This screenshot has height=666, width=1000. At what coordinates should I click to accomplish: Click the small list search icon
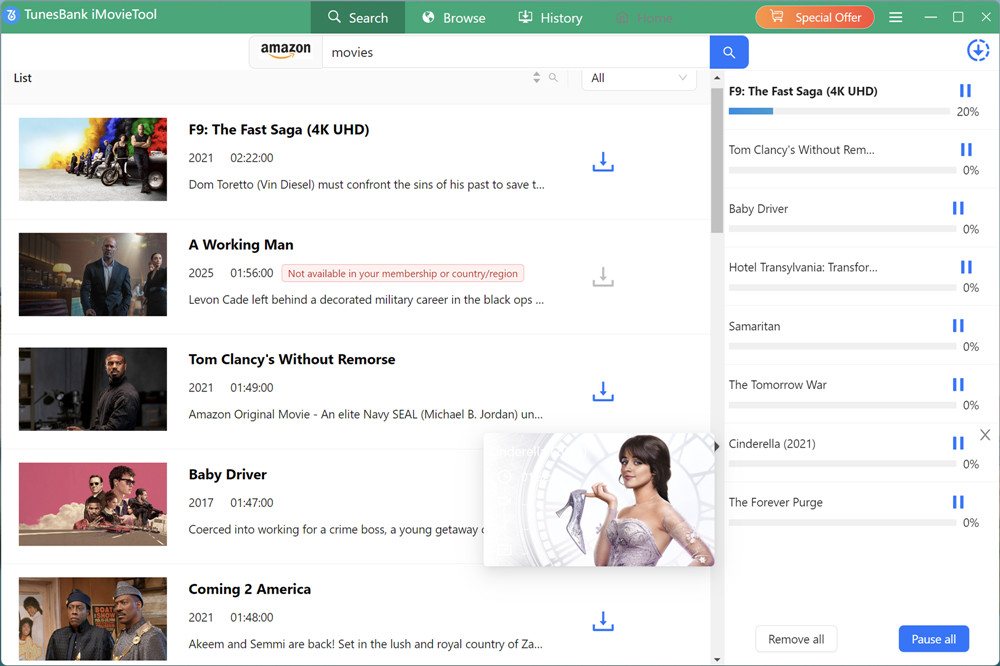pos(553,77)
